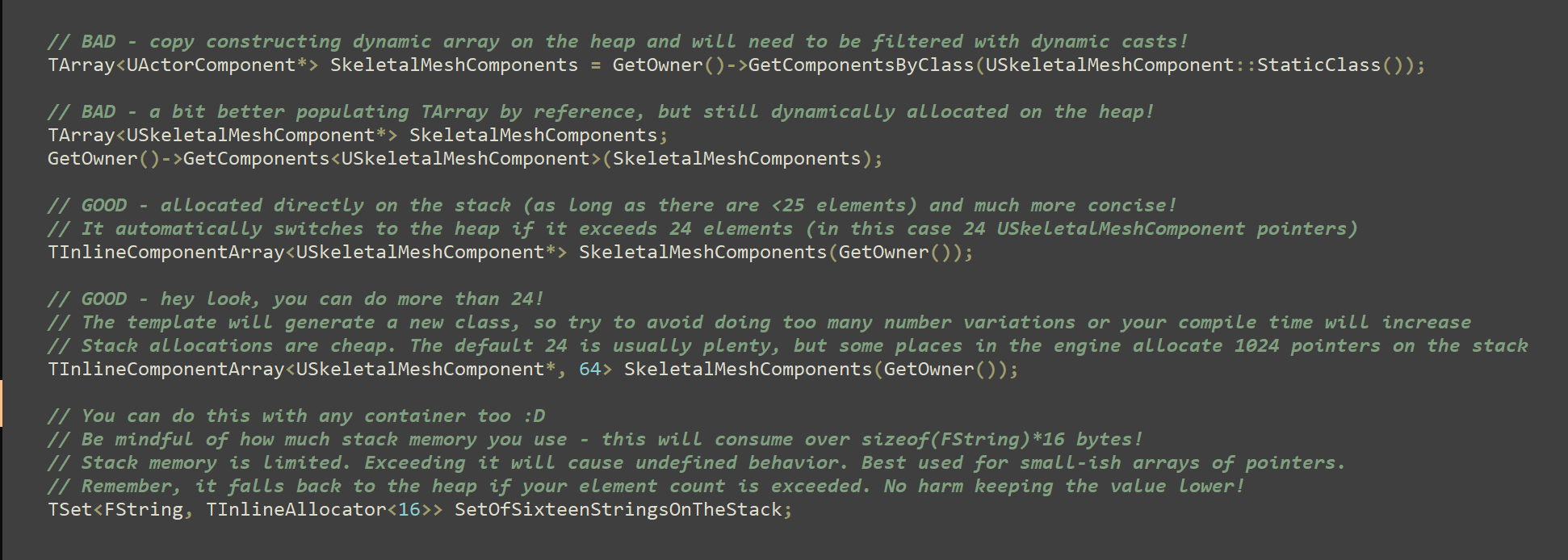Place cursor on USkeletalMeshComponent::StaticClass text
Screen dimensions: 1568x560
1183,65
